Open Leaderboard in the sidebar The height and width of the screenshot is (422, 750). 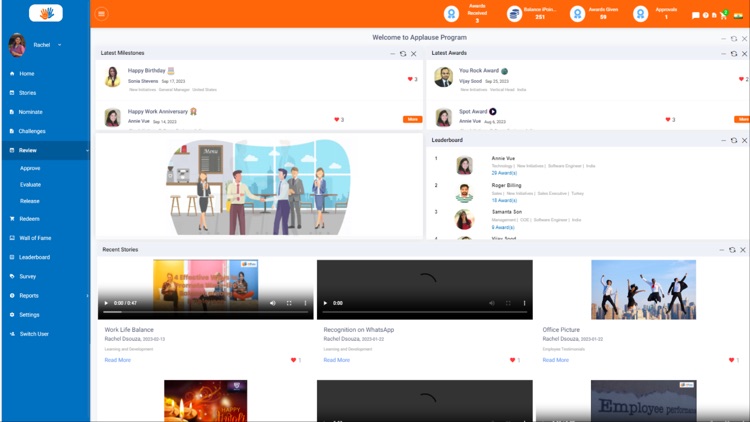[34, 257]
